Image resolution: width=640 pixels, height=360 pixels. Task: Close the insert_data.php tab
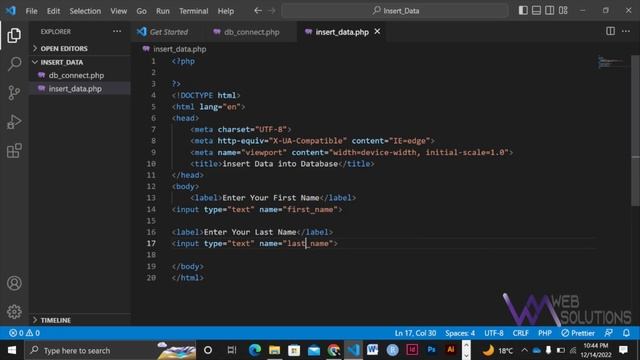tap(377, 31)
